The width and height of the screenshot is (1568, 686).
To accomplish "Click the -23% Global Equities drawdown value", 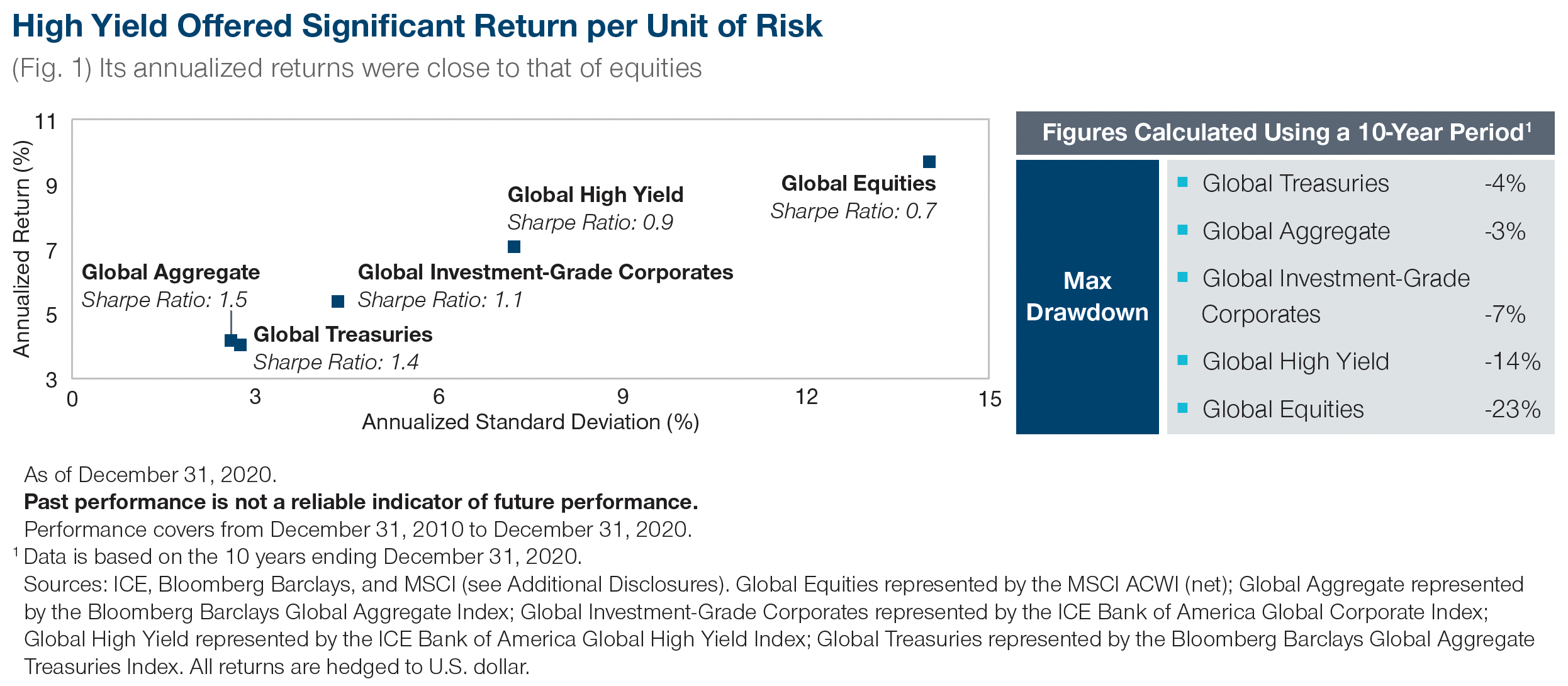I will tap(1512, 410).
